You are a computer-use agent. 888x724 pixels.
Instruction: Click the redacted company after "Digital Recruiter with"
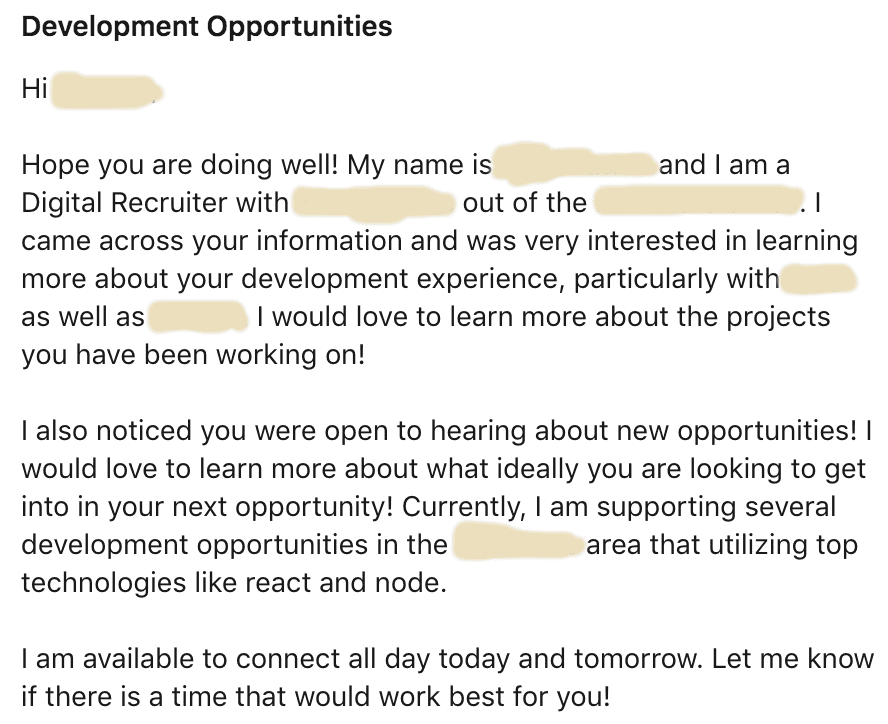tap(374, 203)
